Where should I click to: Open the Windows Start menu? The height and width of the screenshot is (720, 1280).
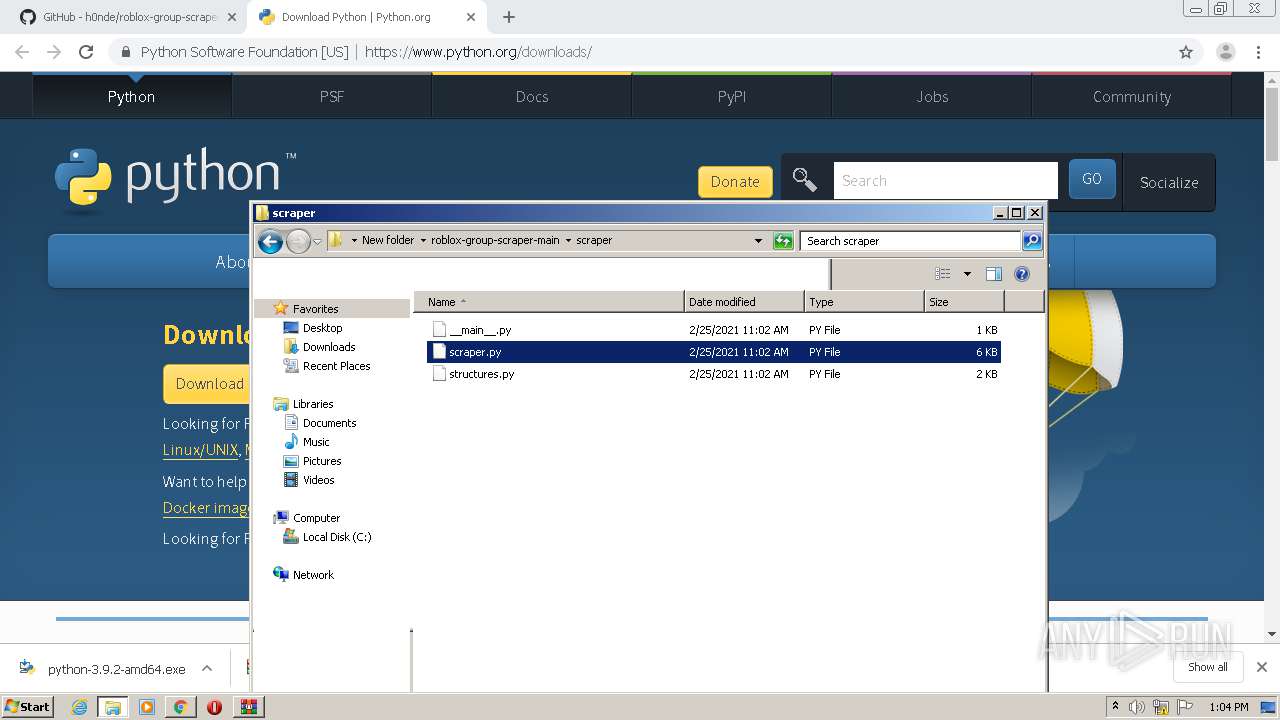28,706
